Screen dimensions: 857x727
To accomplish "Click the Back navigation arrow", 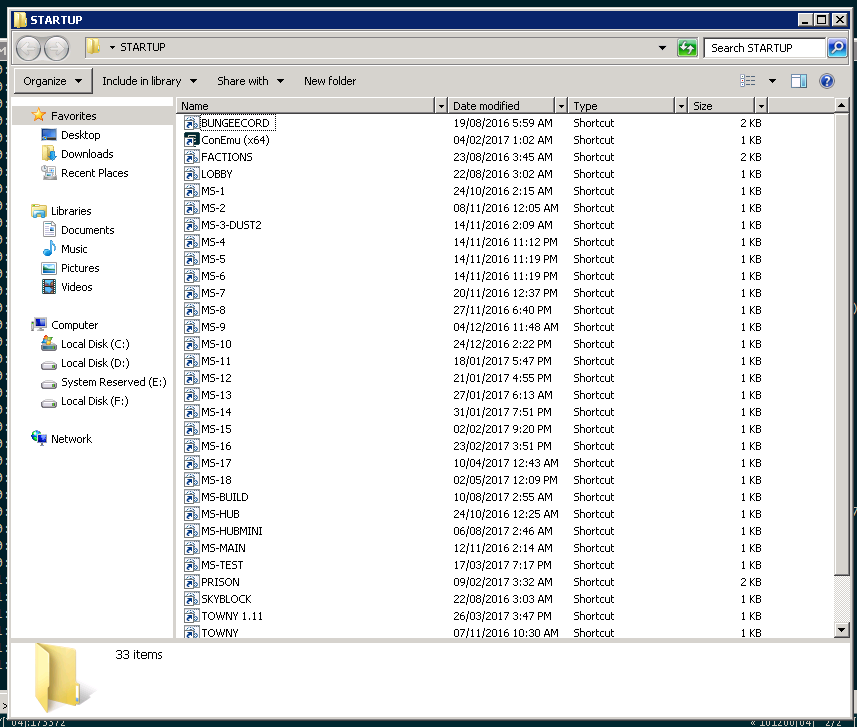I will (x=29, y=48).
